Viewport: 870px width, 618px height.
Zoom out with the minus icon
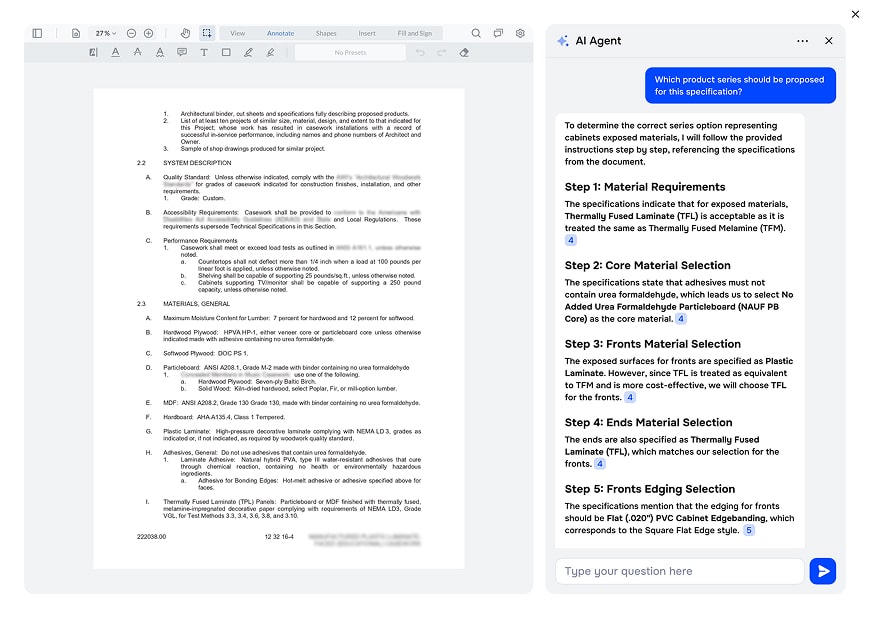pos(131,33)
